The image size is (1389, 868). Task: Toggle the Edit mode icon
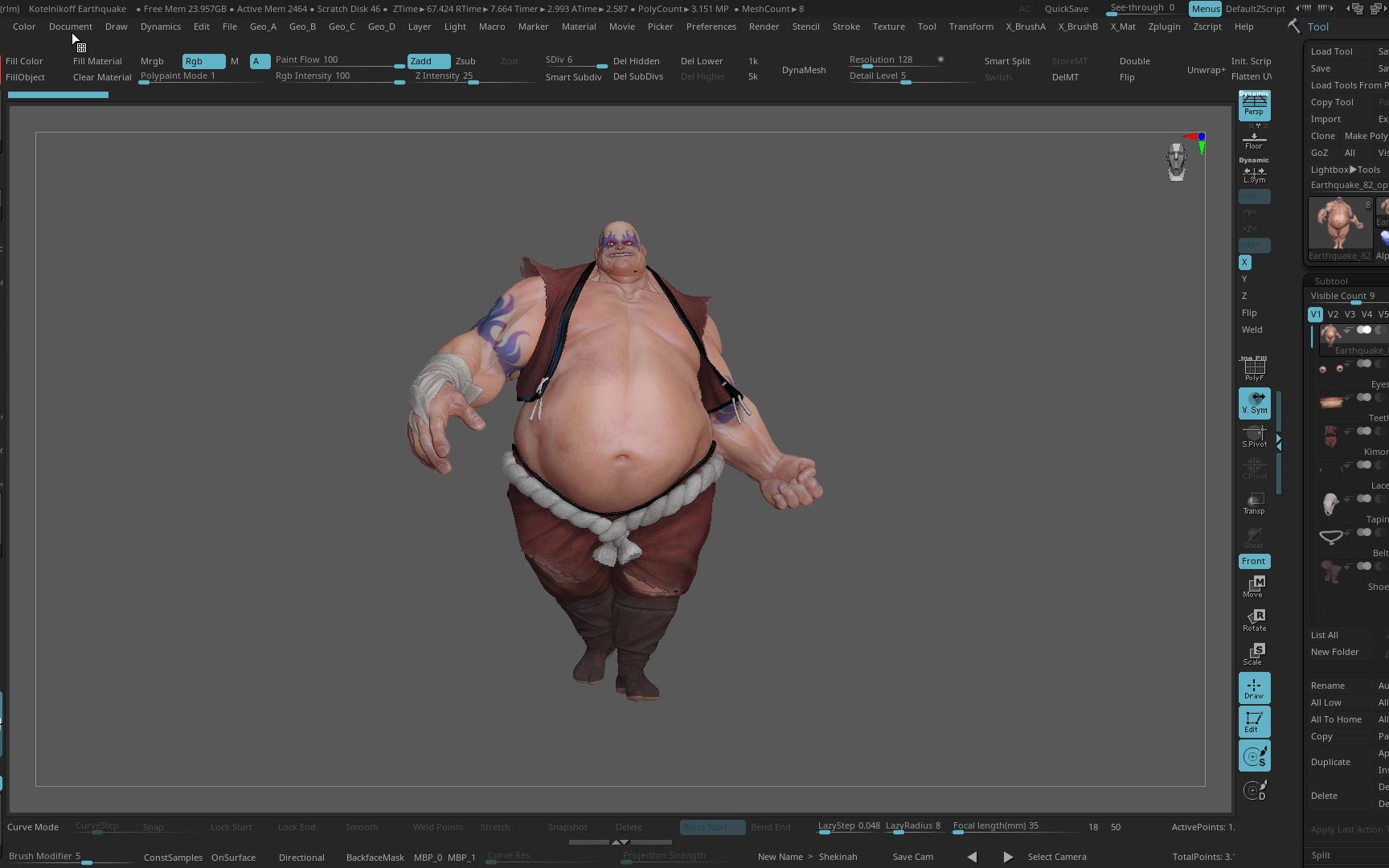(1254, 722)
